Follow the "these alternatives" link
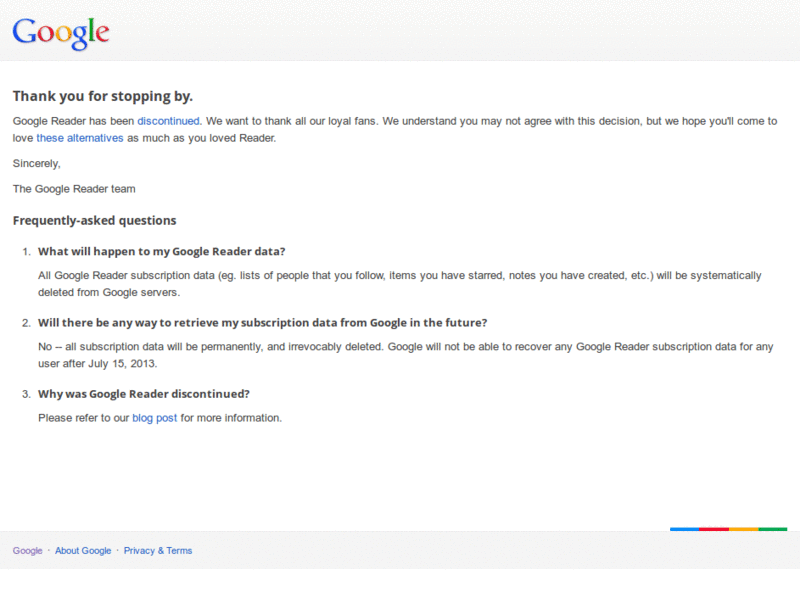This screenshot has width=800, height=600. click(x=80, y=138)
